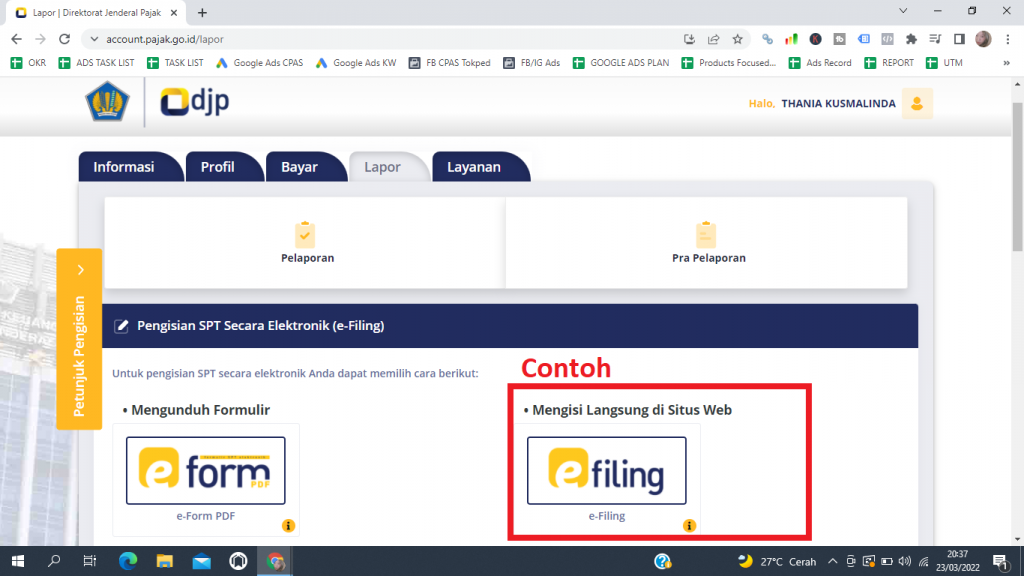The image size is (1024, 576).
Task: Open the ADS TASK LIST bookmark
Action: point(98,62)
